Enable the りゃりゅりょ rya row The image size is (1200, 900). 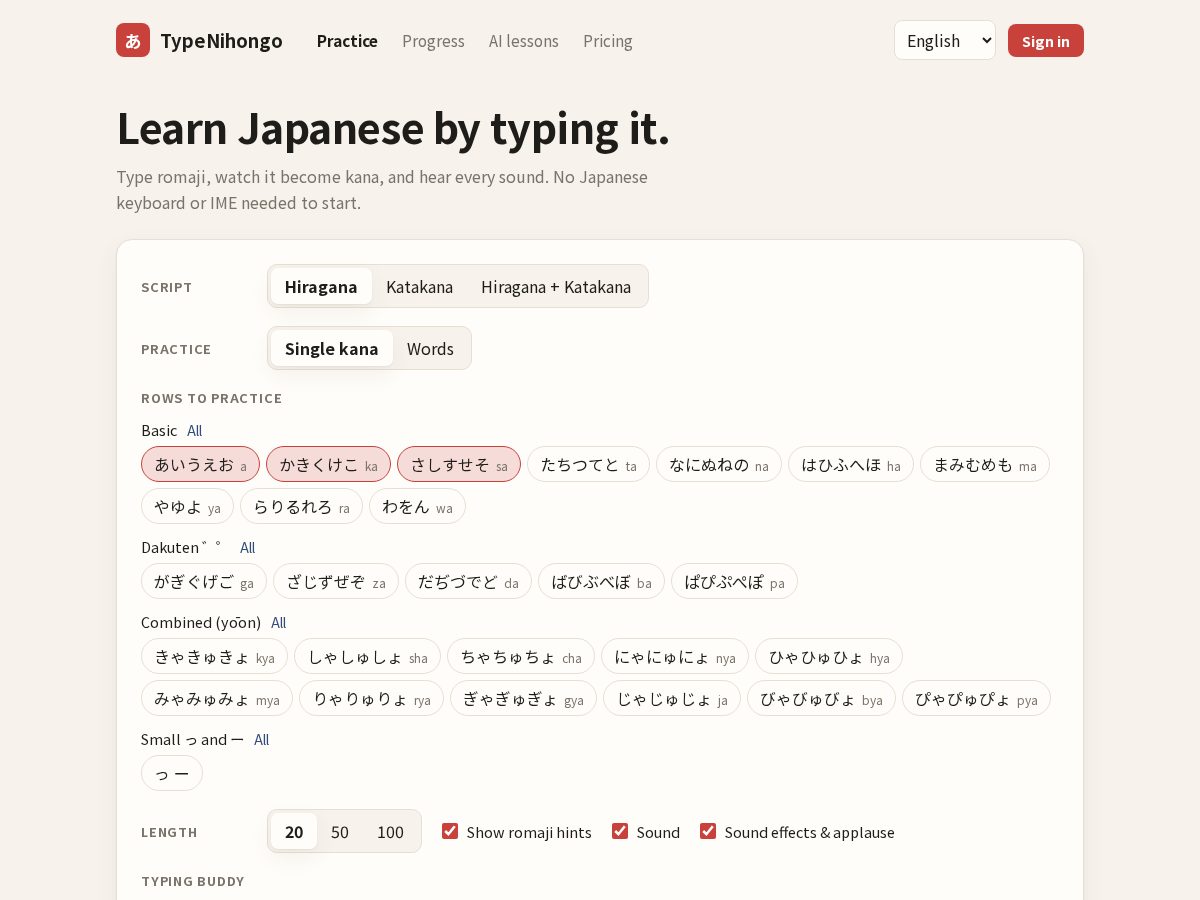[x=371, y=698]
